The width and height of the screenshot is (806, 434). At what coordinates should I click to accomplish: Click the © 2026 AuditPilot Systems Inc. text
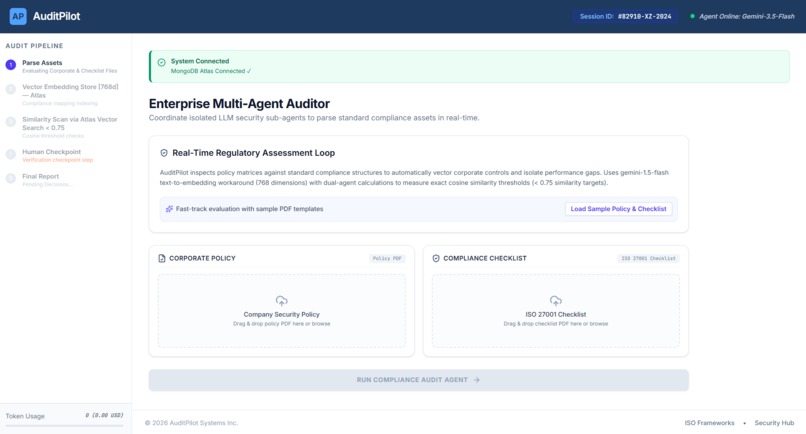191,423
